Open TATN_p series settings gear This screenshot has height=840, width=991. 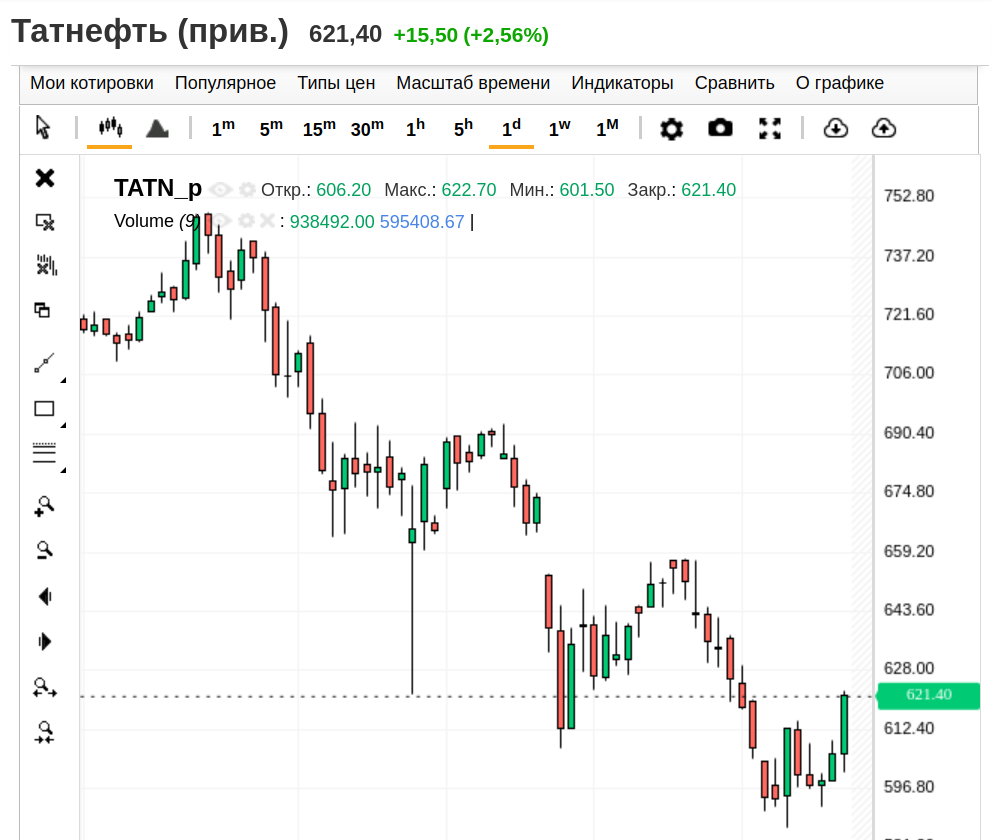click(247, 190)
